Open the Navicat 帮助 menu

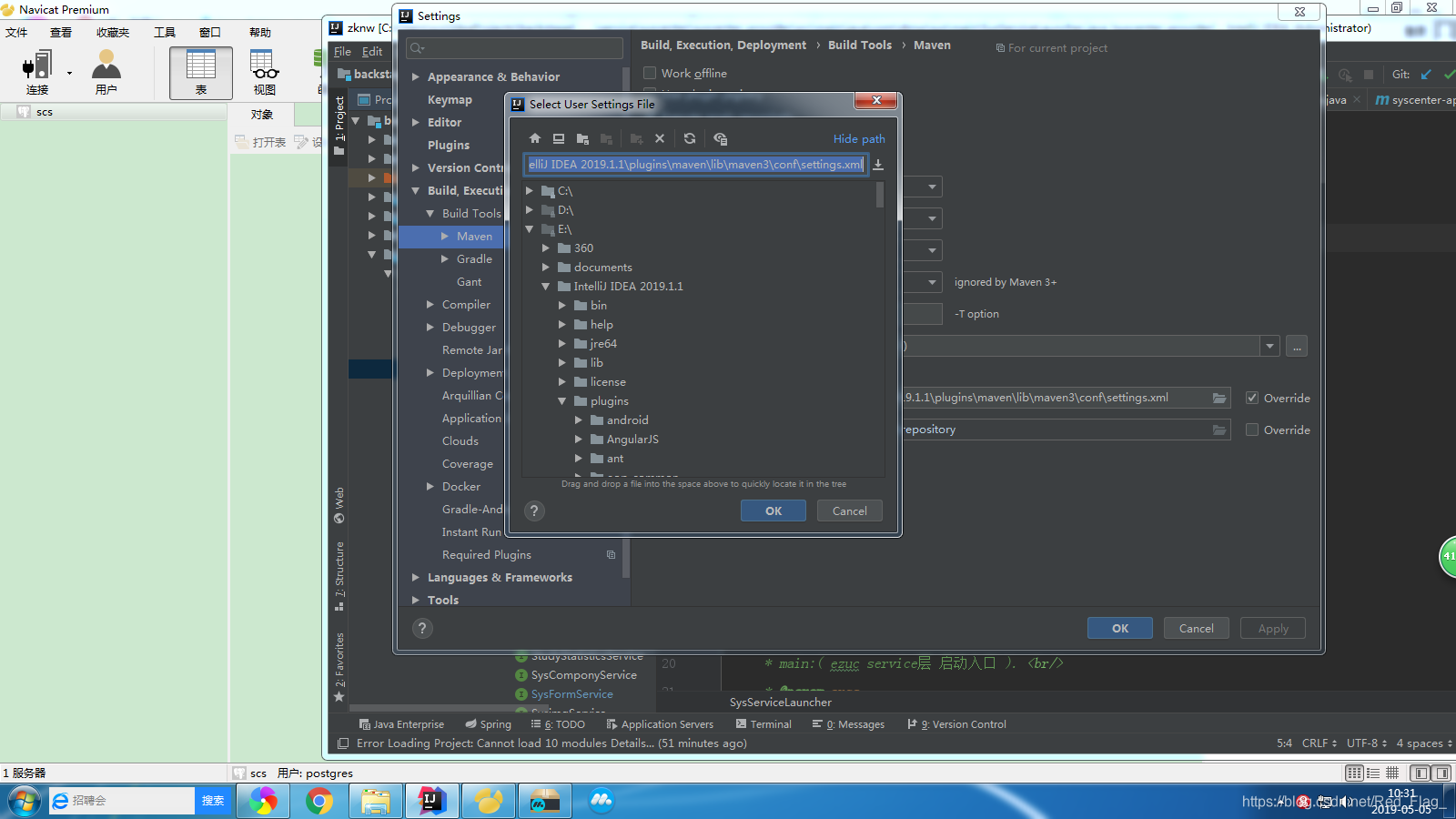pyautogui.click(x=260, y=32)
